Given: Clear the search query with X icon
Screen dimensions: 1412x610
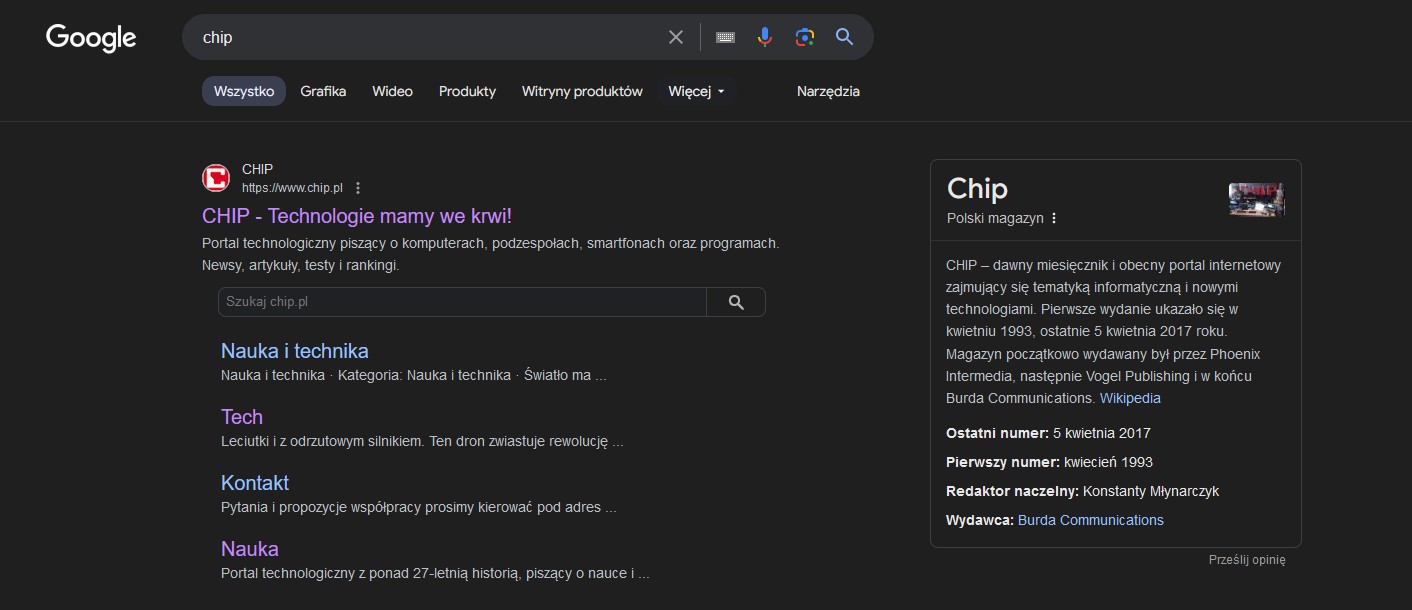Looking at the screenshot, I should (676, 37).
